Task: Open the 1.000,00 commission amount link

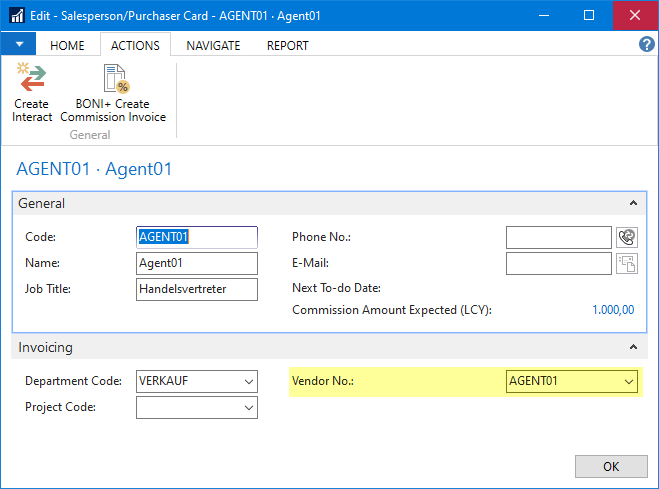Action: pos(613,310)
